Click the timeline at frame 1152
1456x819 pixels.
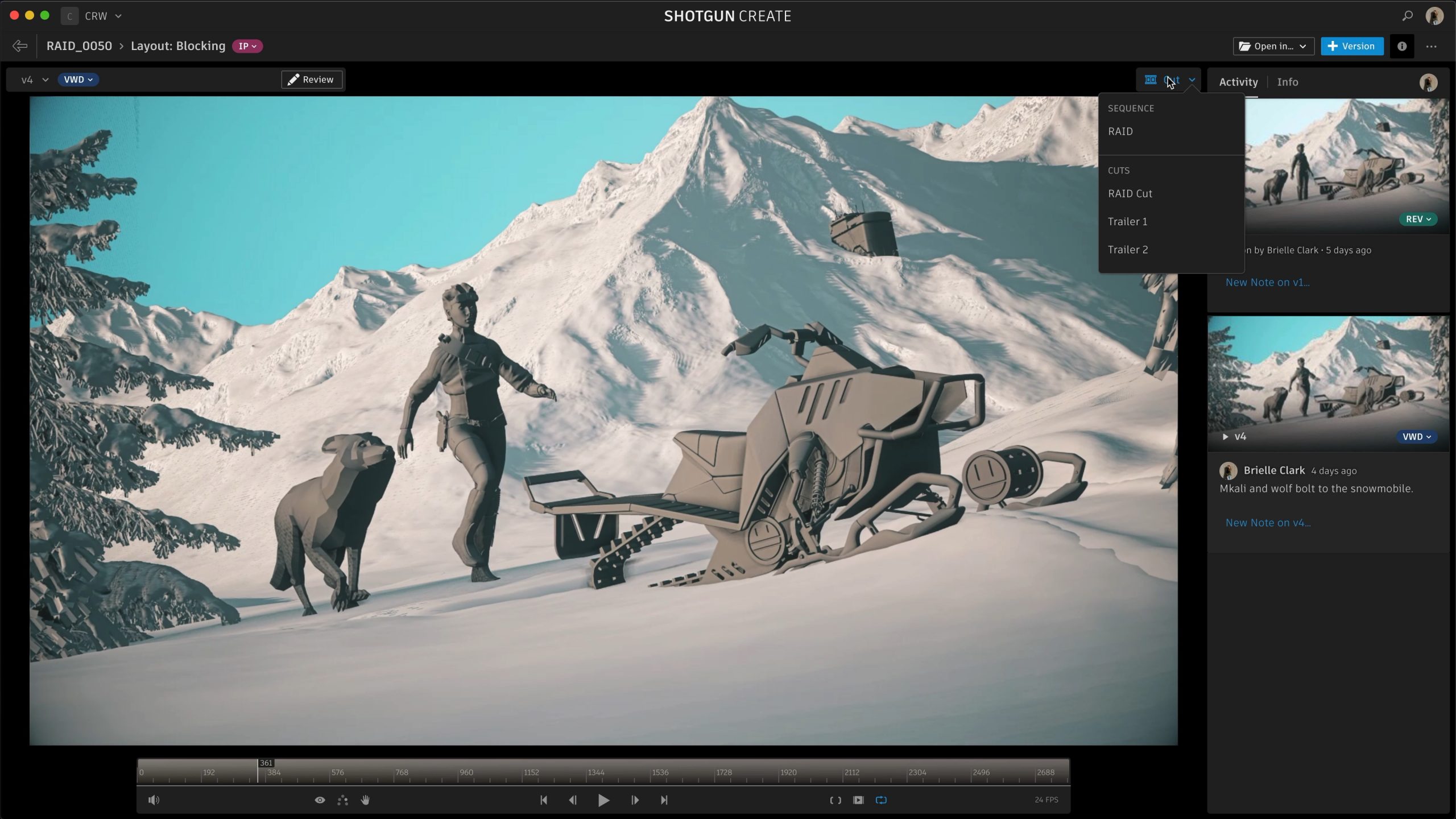523,772
